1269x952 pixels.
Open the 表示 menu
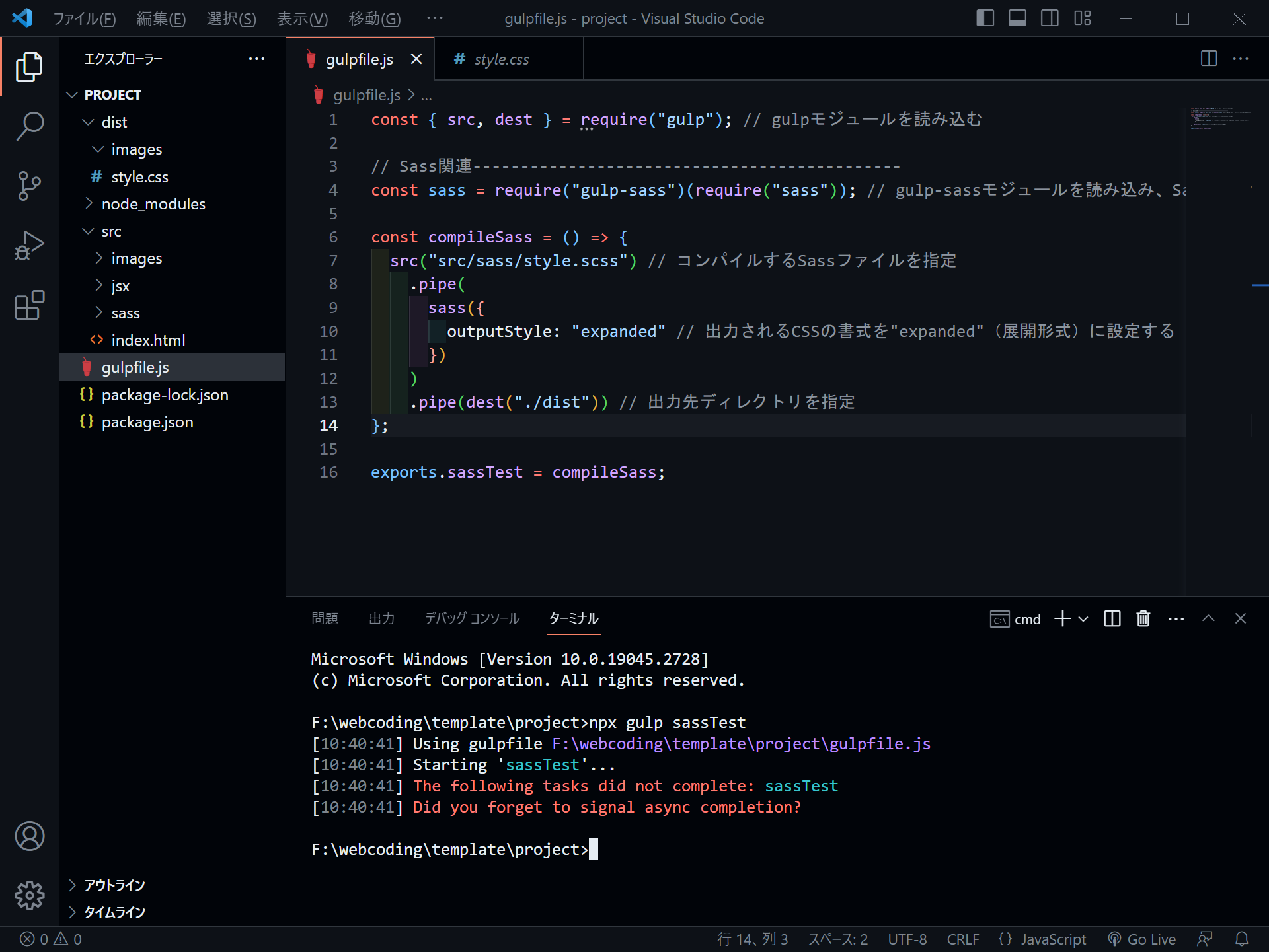pos(302,18)
